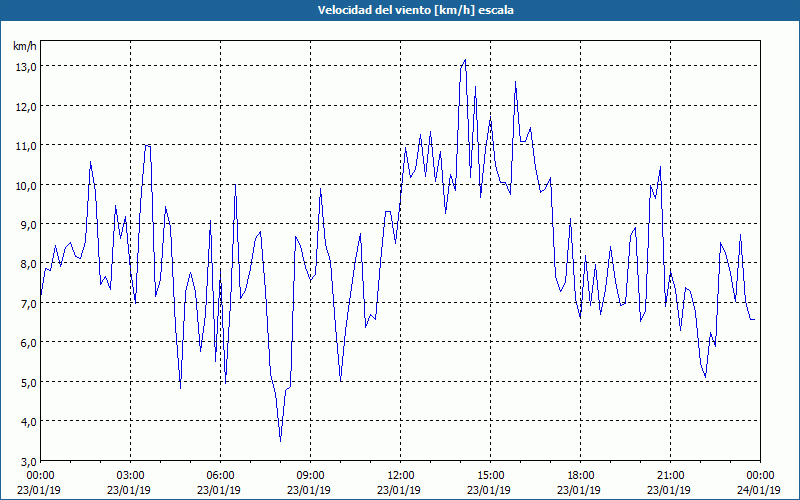
Task: Click the 4,0 axis value
Action: point(27,421)
